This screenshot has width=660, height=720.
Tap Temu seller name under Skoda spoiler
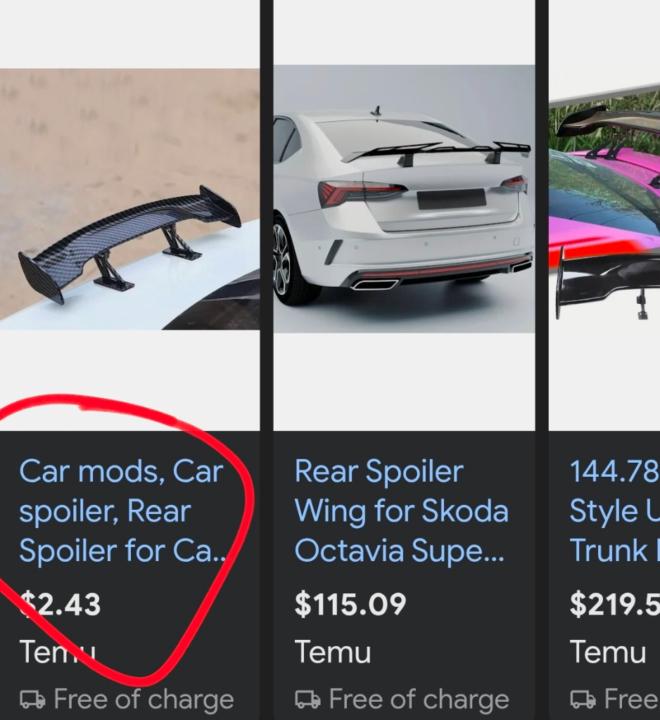333,652
